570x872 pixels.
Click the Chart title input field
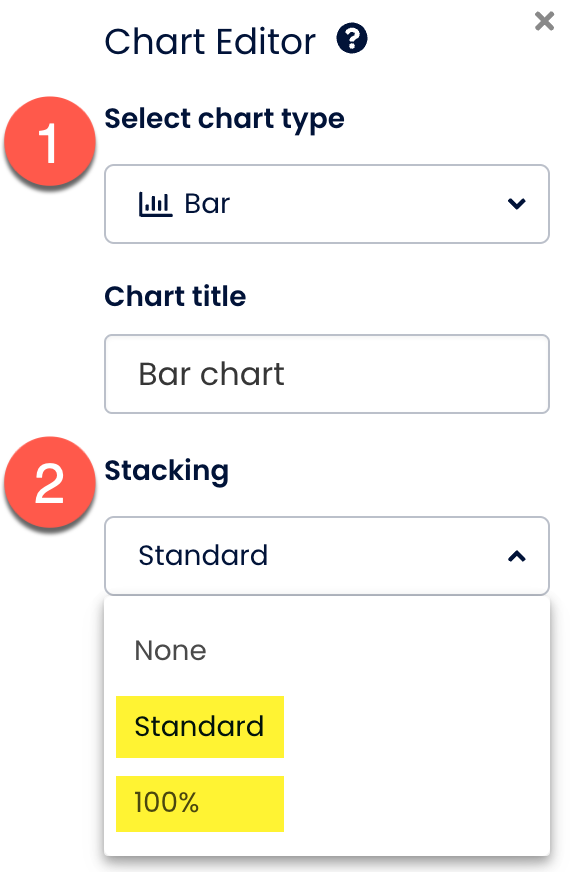(x=327, y=374)
